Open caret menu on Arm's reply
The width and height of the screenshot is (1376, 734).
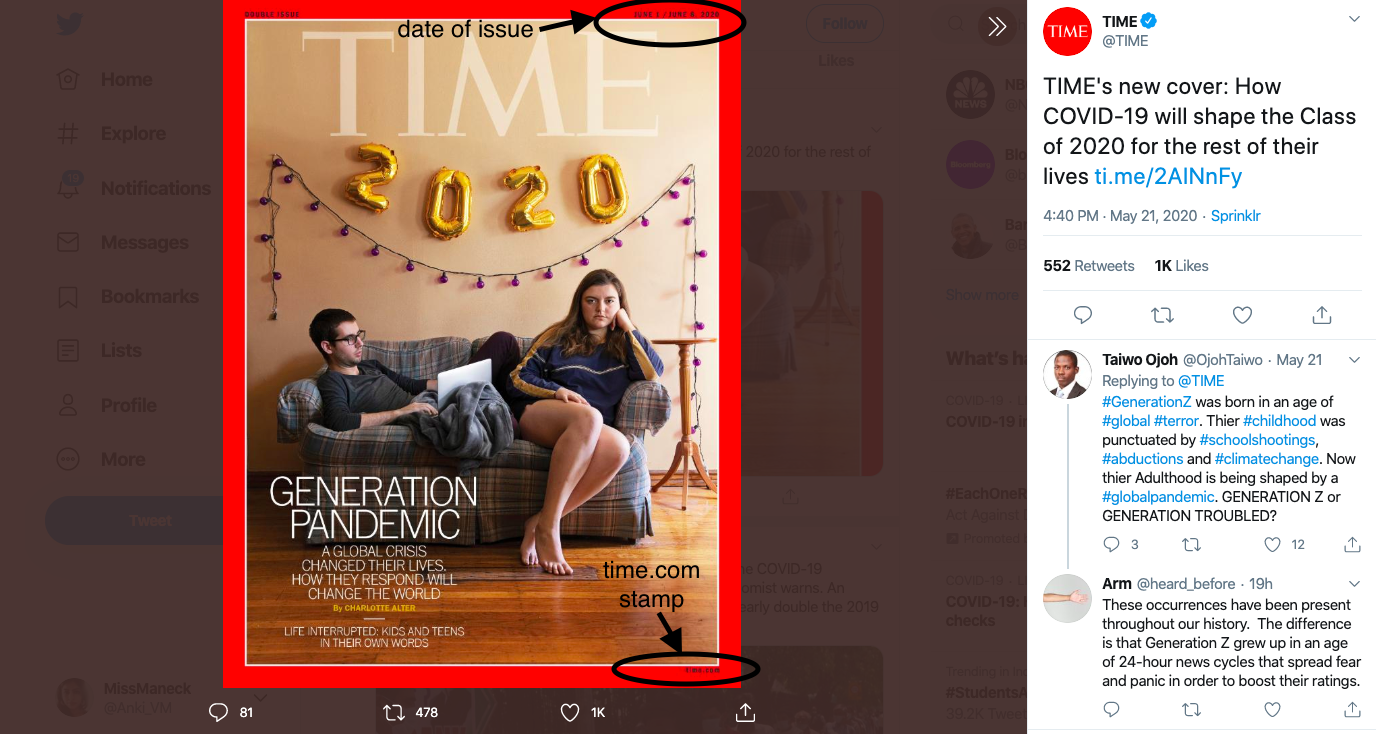[1354, 584]
